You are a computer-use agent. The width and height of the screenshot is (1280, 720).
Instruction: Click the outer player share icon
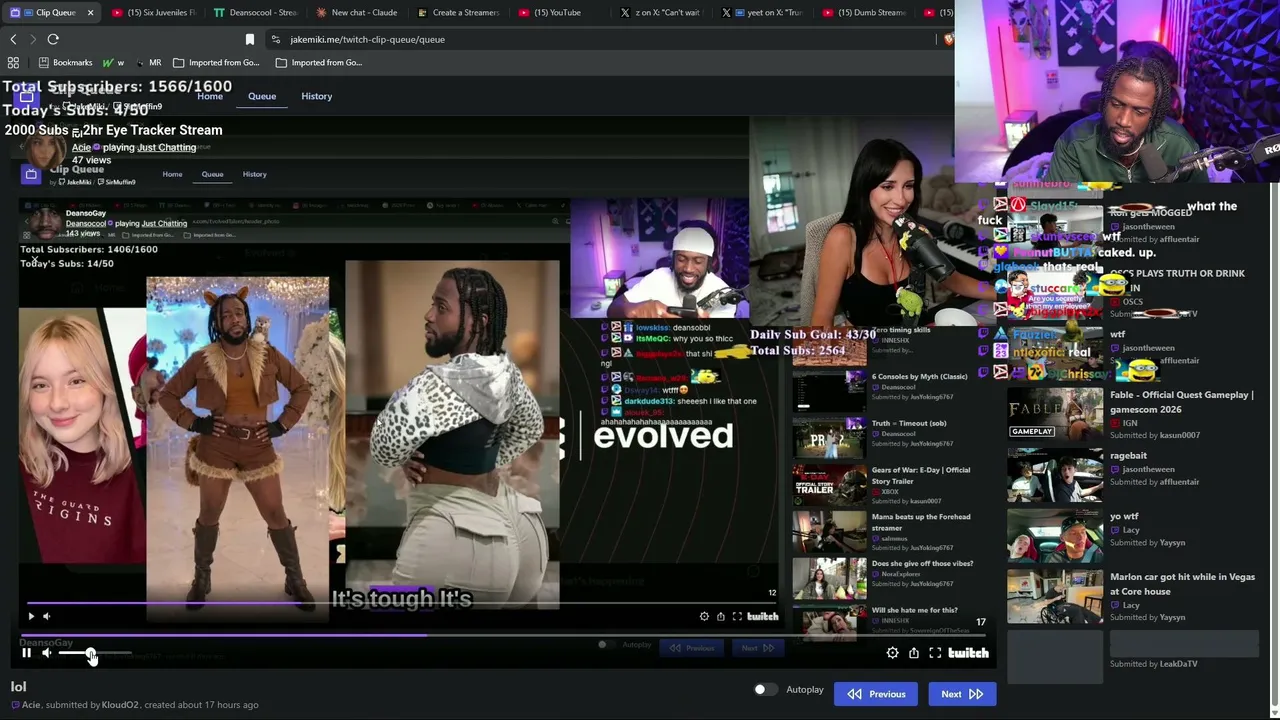coord(914,653)
